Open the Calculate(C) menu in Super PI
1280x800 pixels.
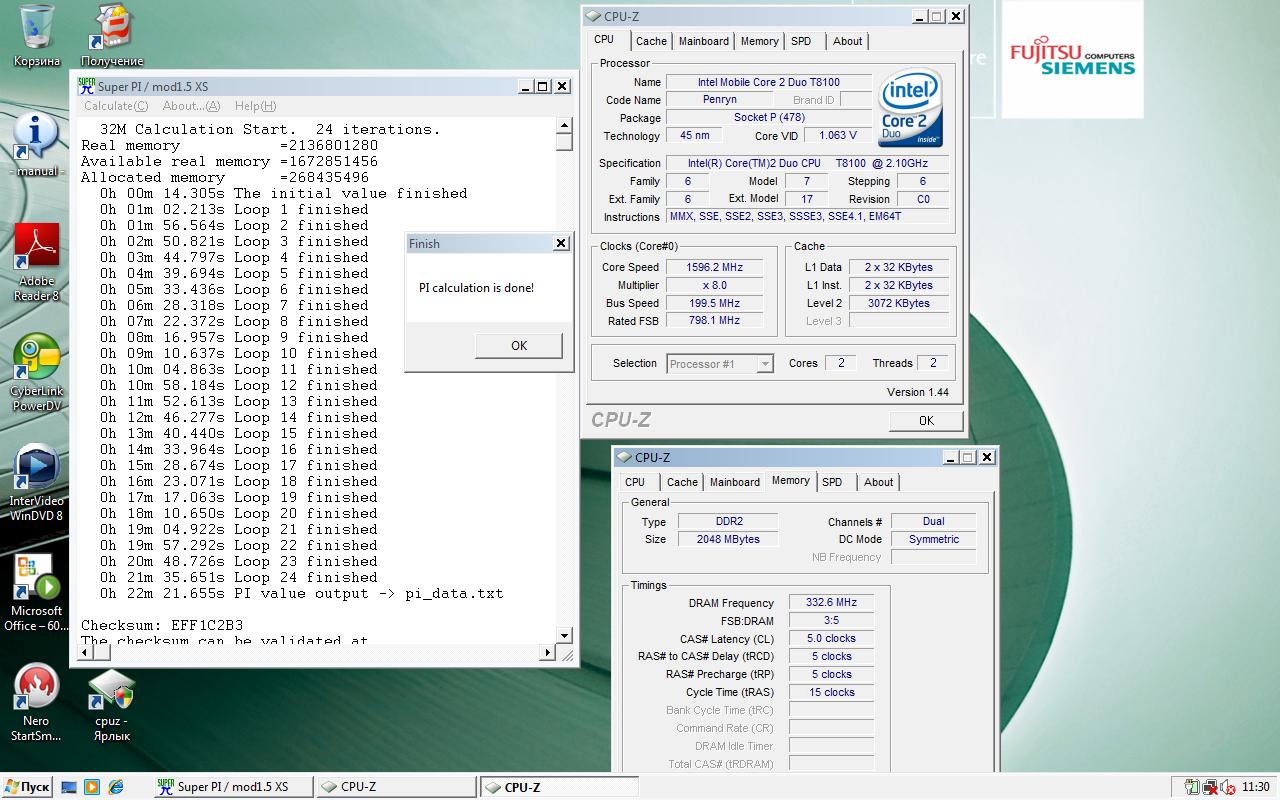tap(116, 106)
